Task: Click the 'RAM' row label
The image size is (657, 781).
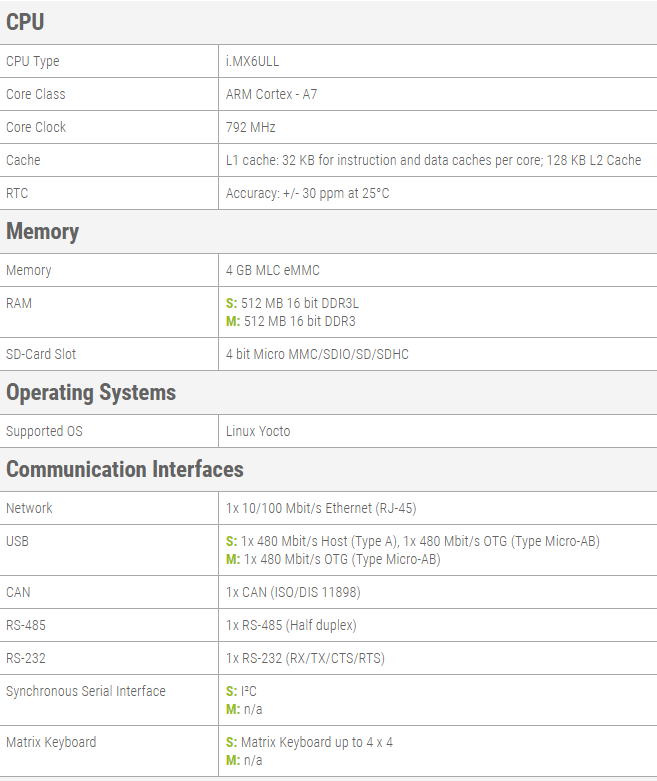Action: [x=19, y=303]
